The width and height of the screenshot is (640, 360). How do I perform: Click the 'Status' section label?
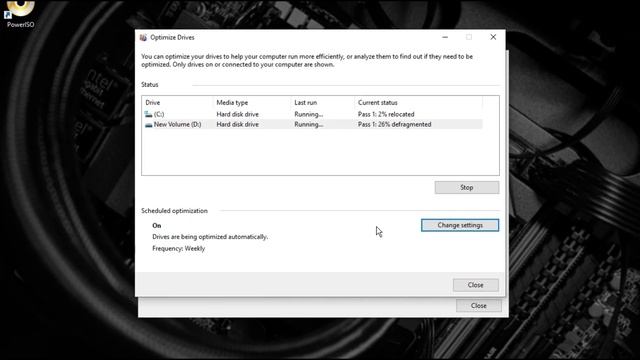point(149,84)
